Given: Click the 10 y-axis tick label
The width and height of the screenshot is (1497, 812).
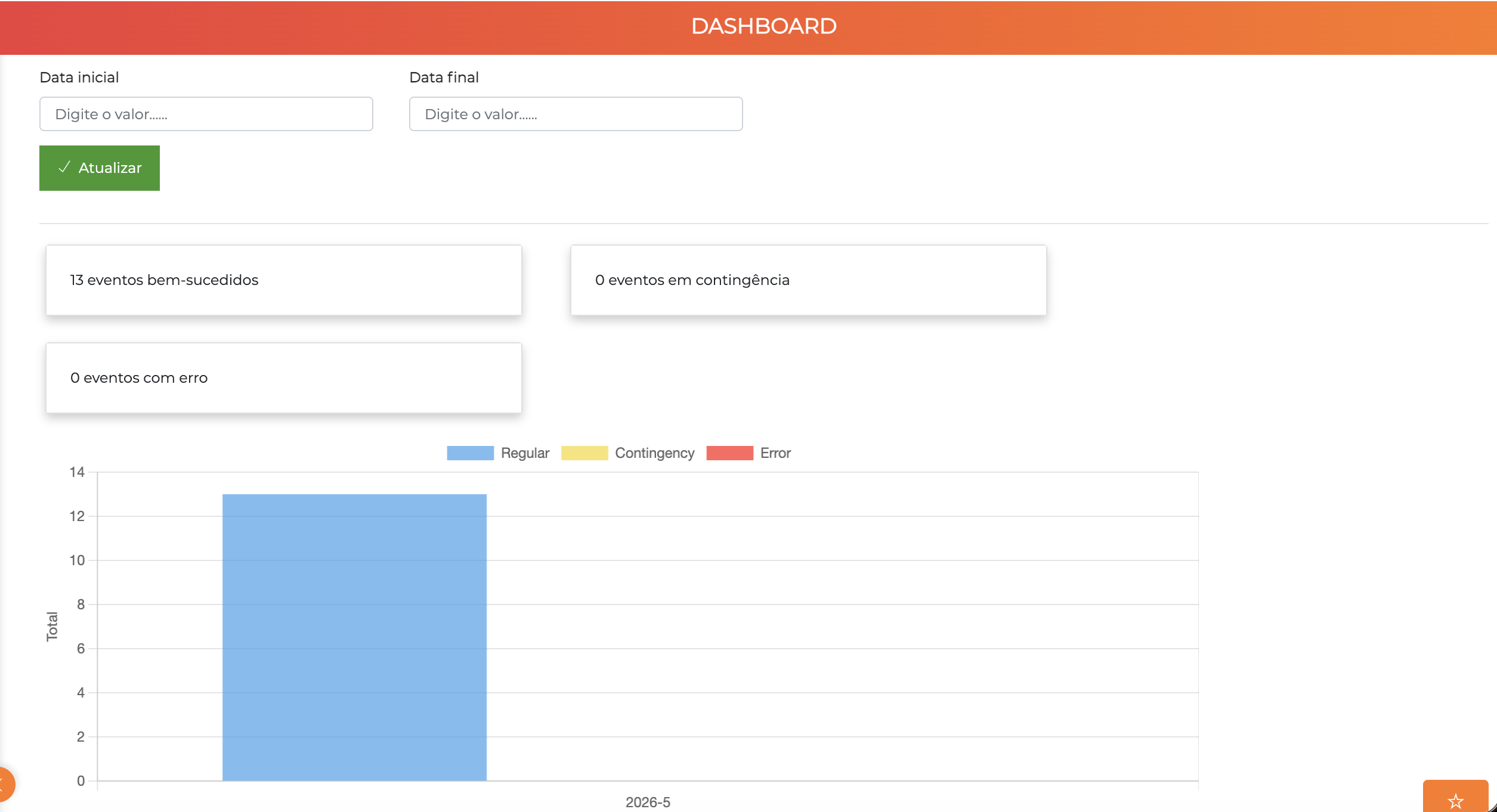Looking at the screenshot, I should (x=77, y=560).
